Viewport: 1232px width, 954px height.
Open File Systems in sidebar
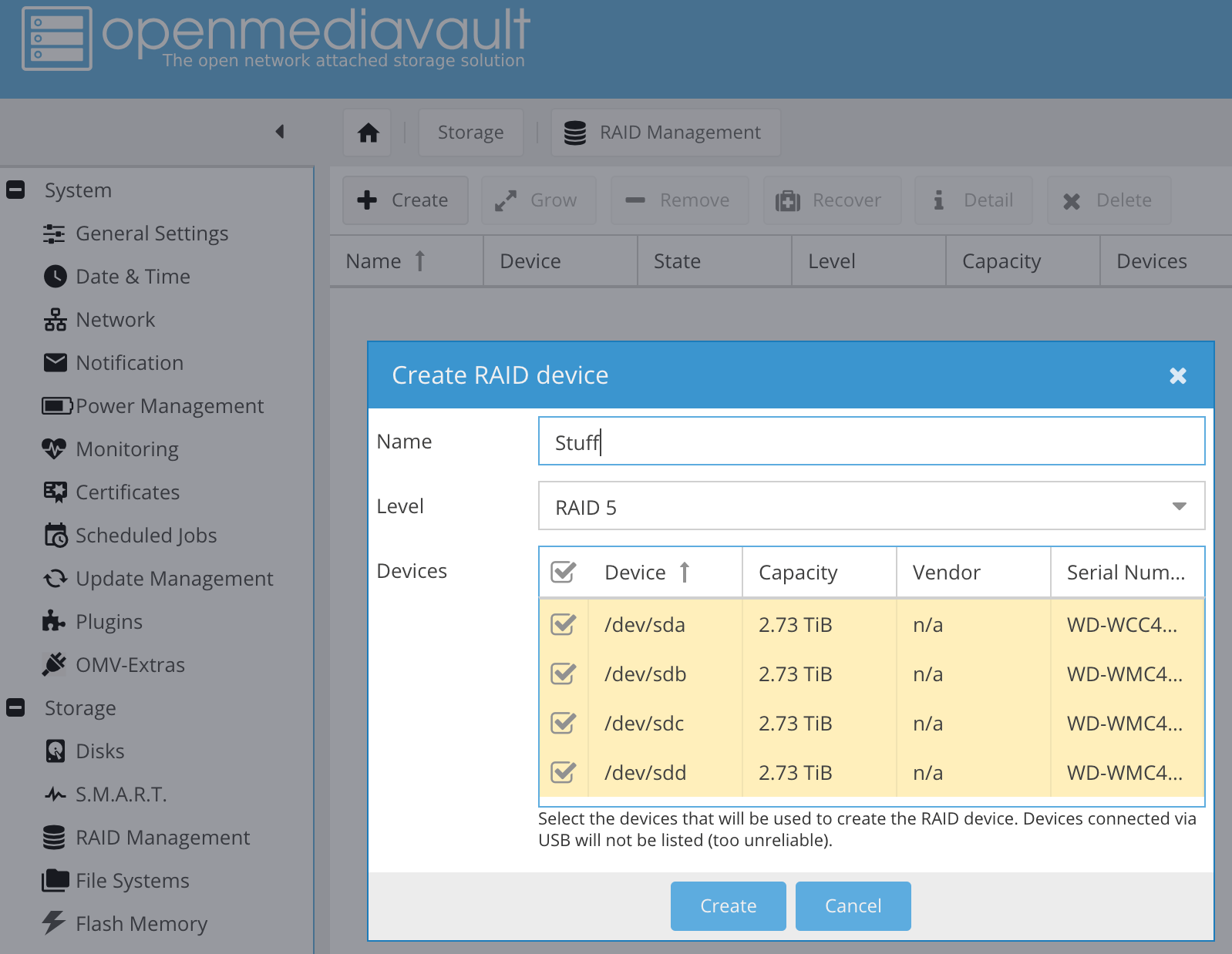(x=133, y=880)
